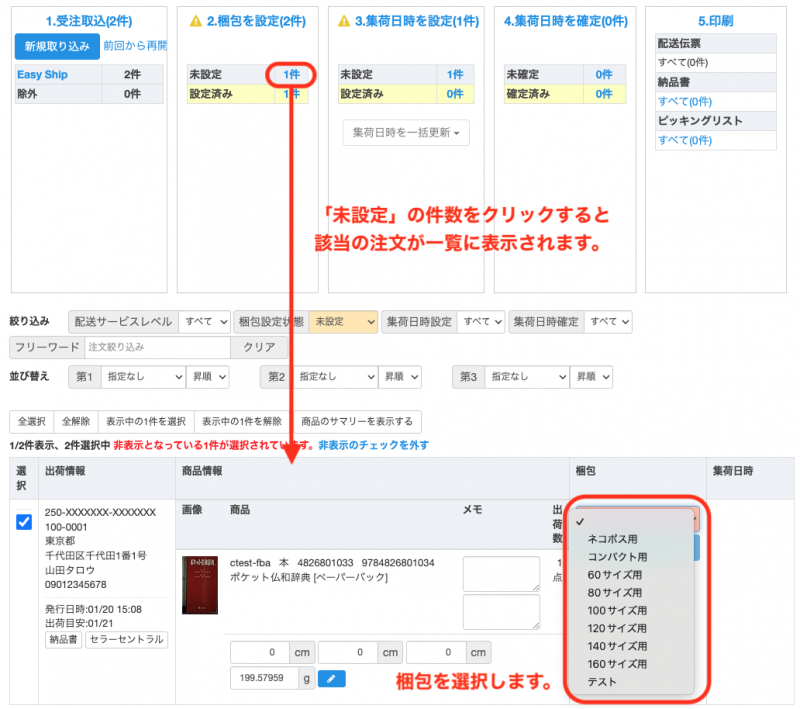Click the first cm dimension field
This screenshot has height=709, width=800.
coord(260,652)
